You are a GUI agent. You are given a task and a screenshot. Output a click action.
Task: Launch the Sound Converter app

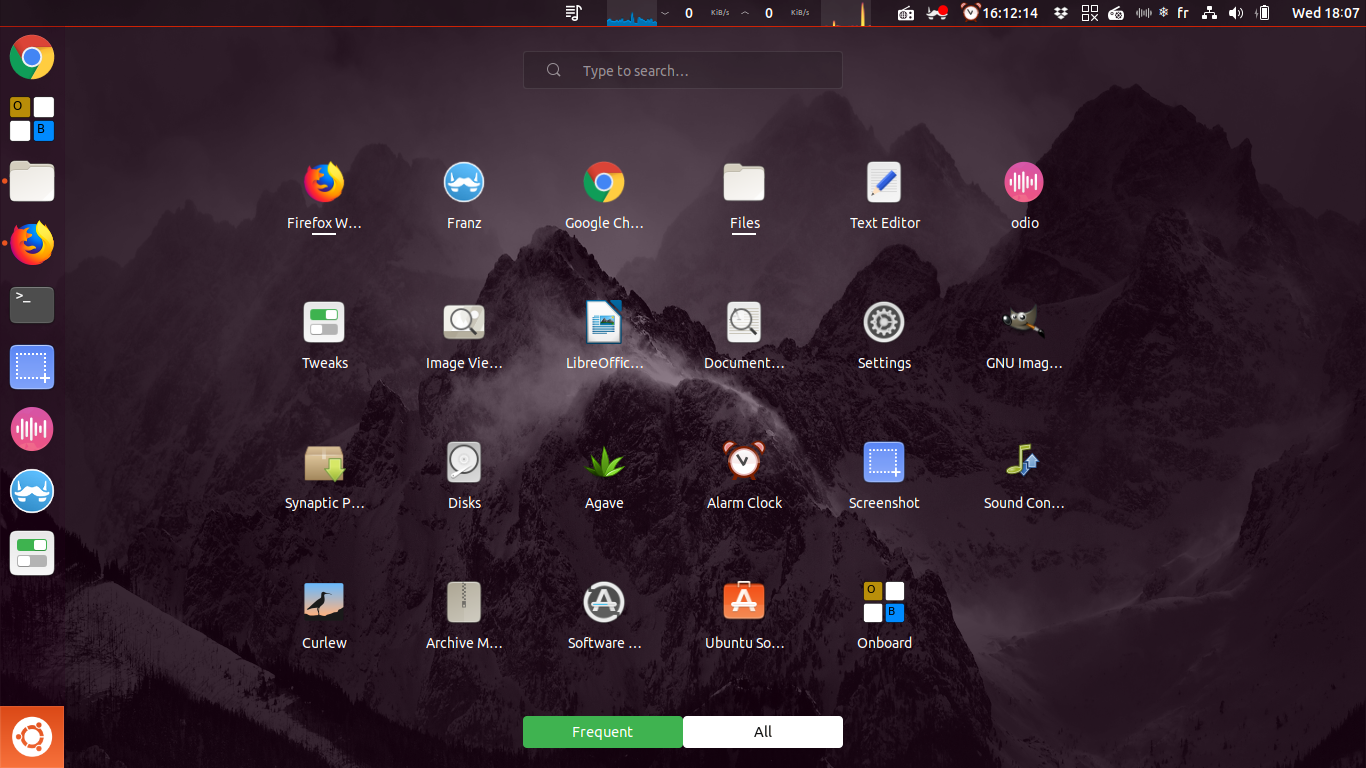click(1024, 476)
